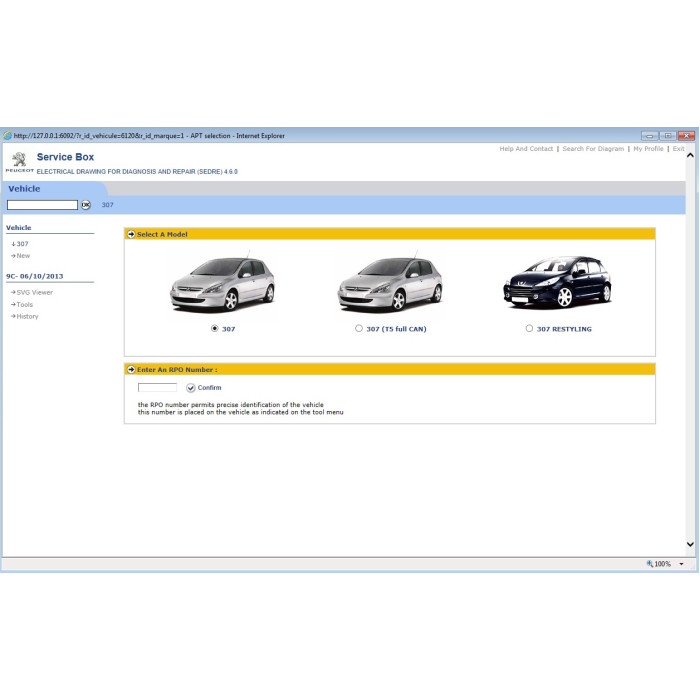Click the zoom magnifier icon in status bar

[x=650, y=563]
